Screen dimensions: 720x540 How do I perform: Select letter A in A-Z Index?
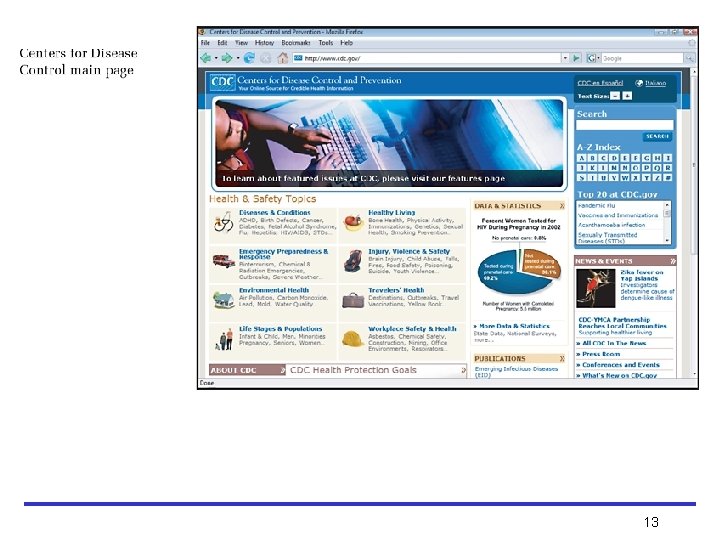click(x=582, y=158)
